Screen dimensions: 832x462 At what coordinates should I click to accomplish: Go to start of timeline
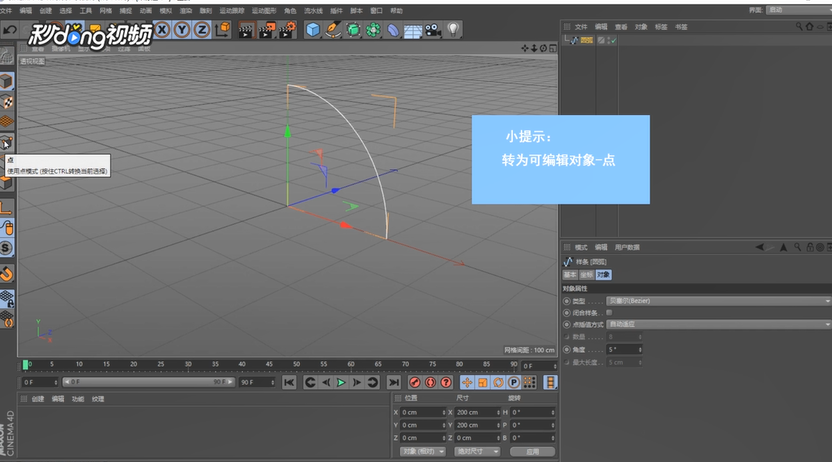tap(289, 382)
